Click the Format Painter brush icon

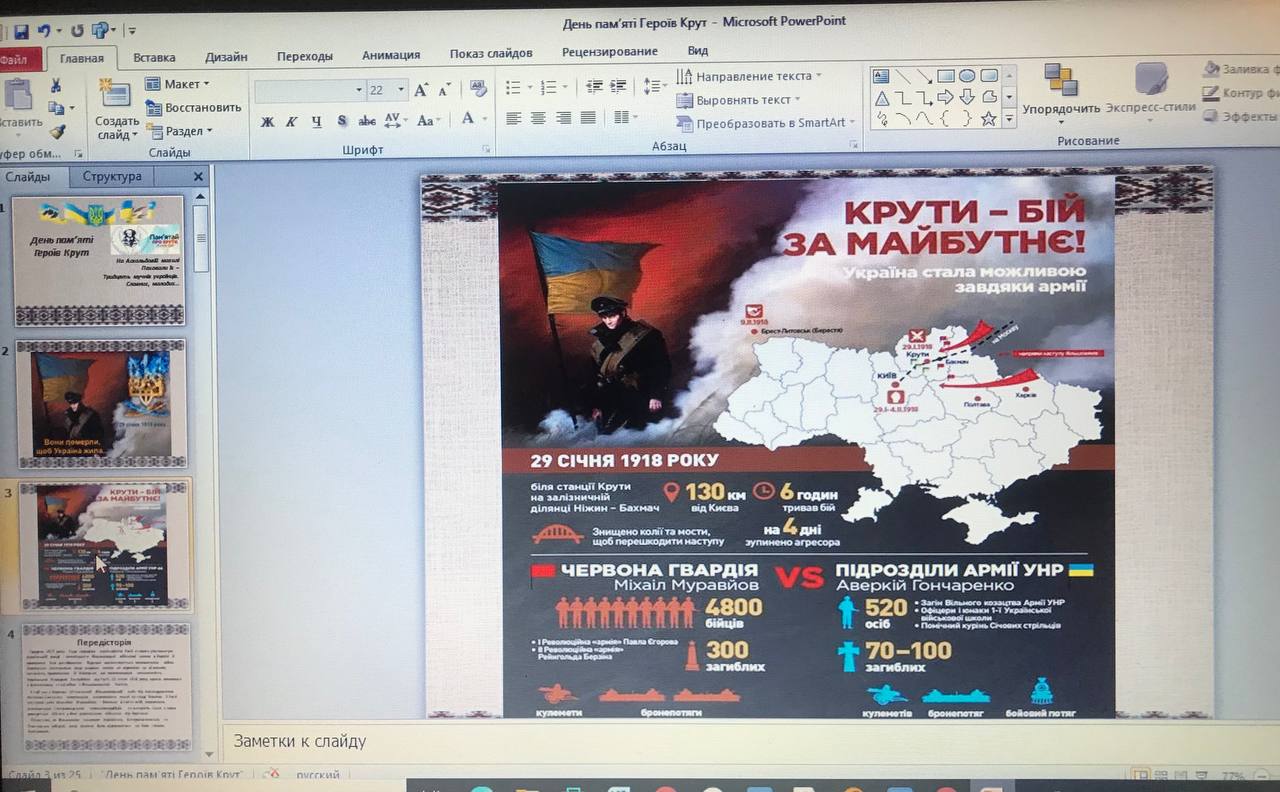pyautogui.click(x=57, y=131)
